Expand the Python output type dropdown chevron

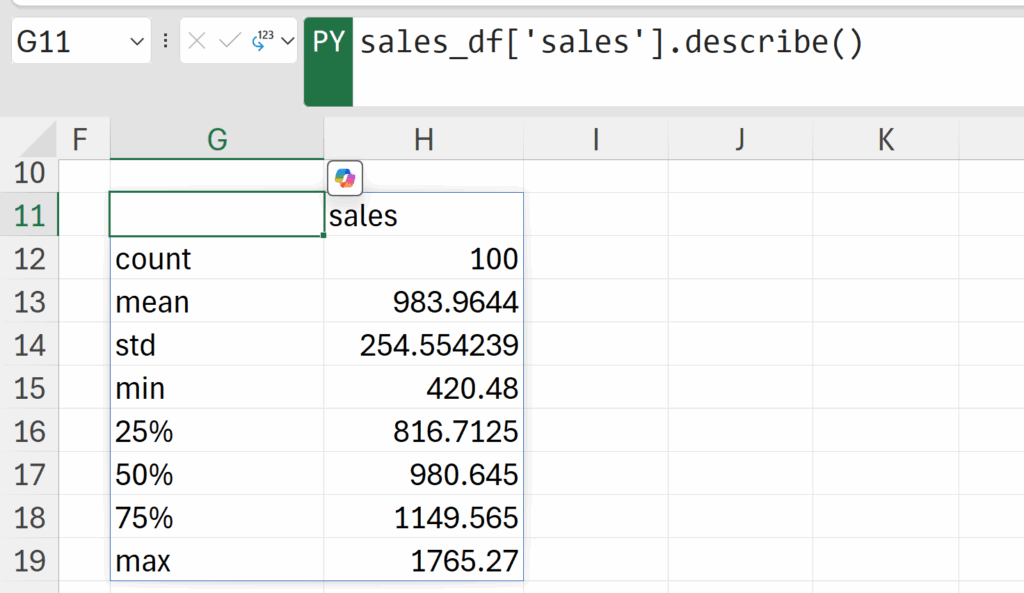(x=288, y=42)
